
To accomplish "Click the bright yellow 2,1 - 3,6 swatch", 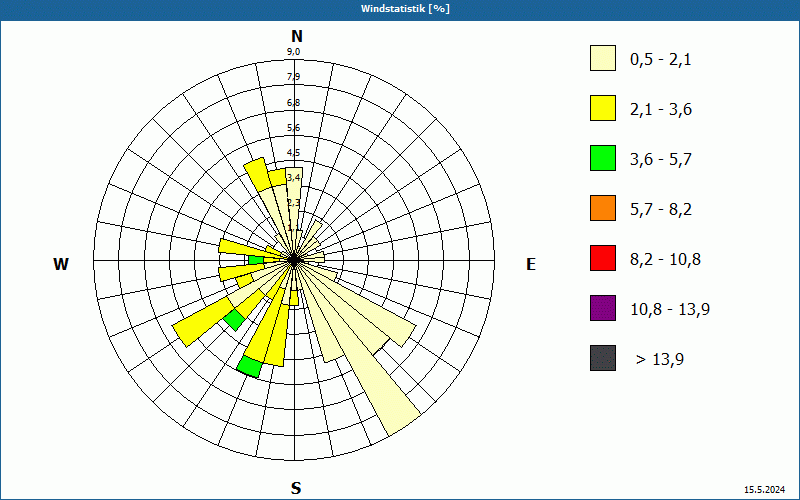I will [603, 108].
